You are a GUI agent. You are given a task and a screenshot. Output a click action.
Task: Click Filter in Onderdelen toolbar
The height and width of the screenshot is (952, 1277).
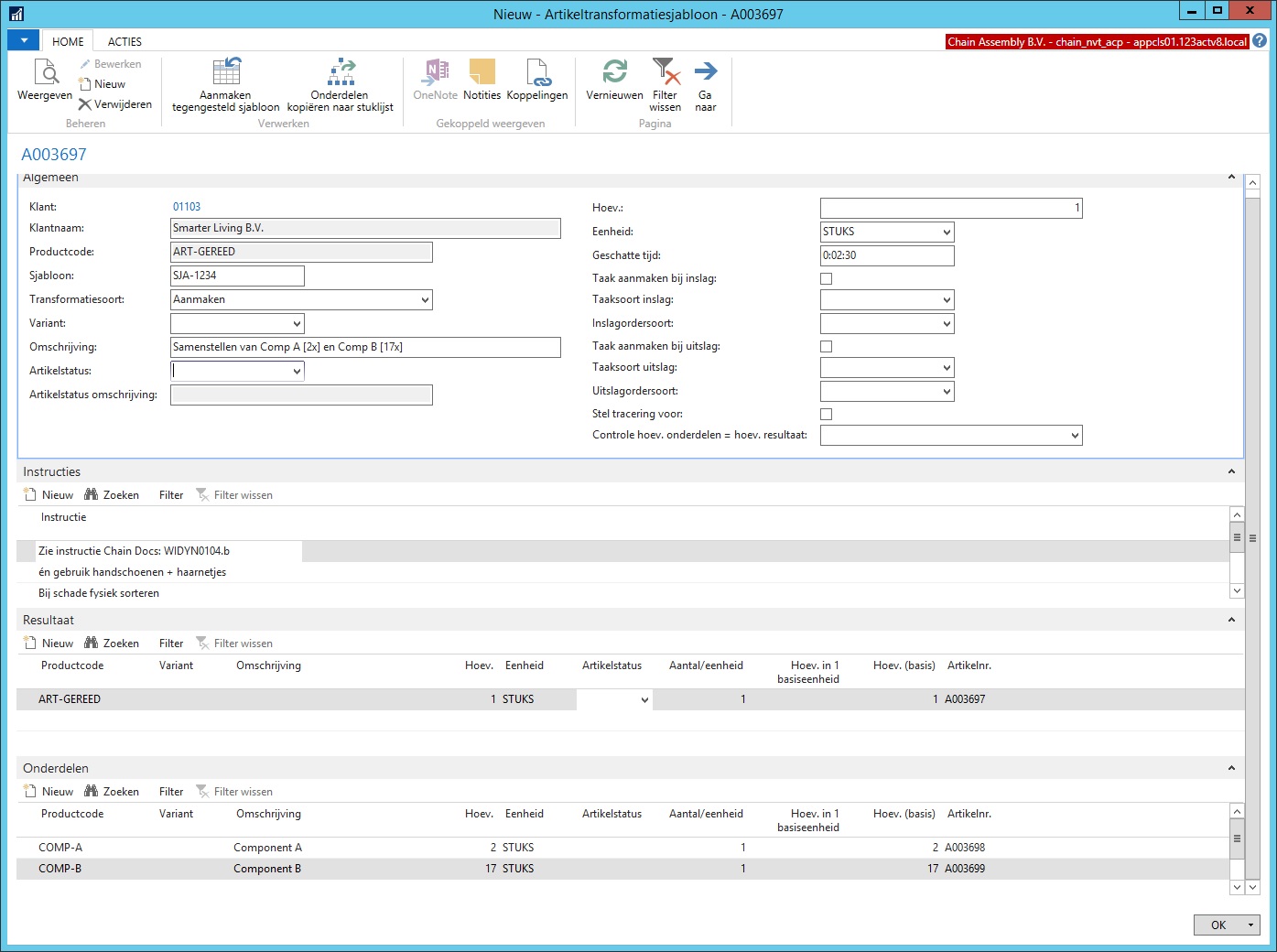[x=171, y=792]
